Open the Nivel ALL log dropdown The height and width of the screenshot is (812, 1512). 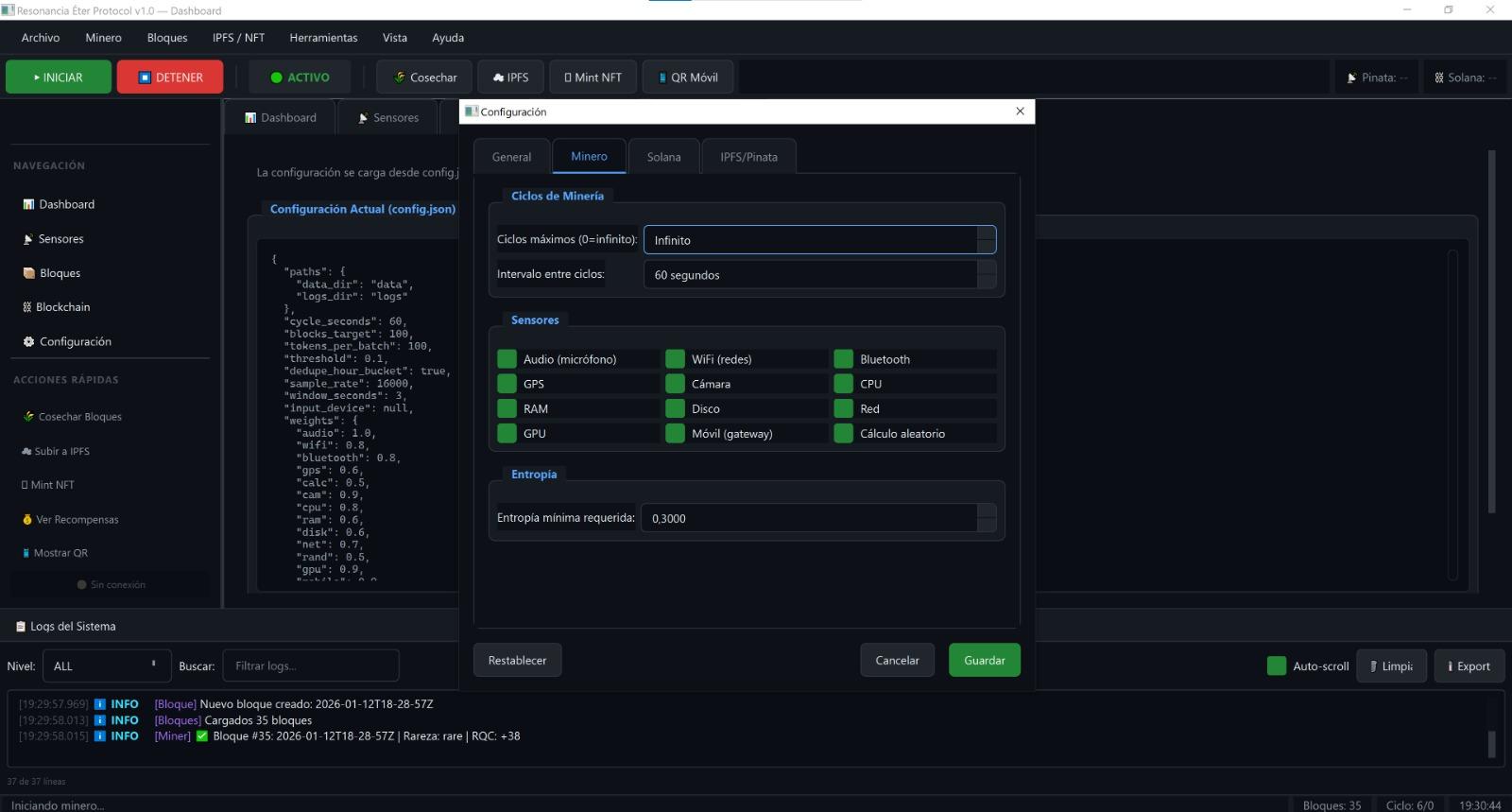coord(106,666)
